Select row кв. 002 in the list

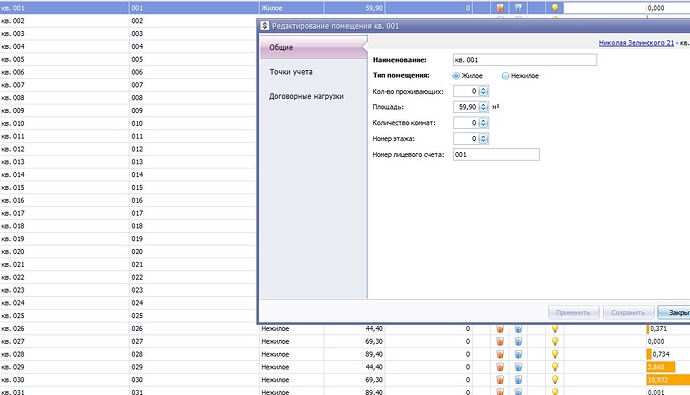[x=128, y=21]
